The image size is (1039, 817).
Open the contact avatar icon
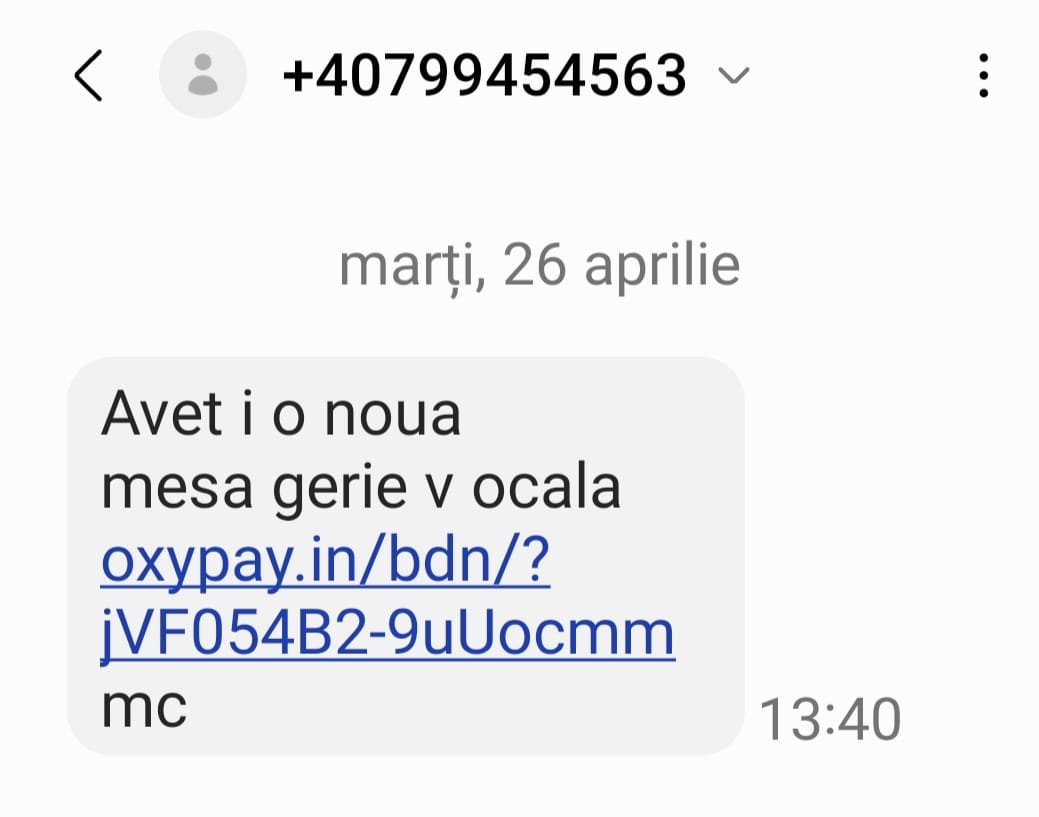pos(203,75)
